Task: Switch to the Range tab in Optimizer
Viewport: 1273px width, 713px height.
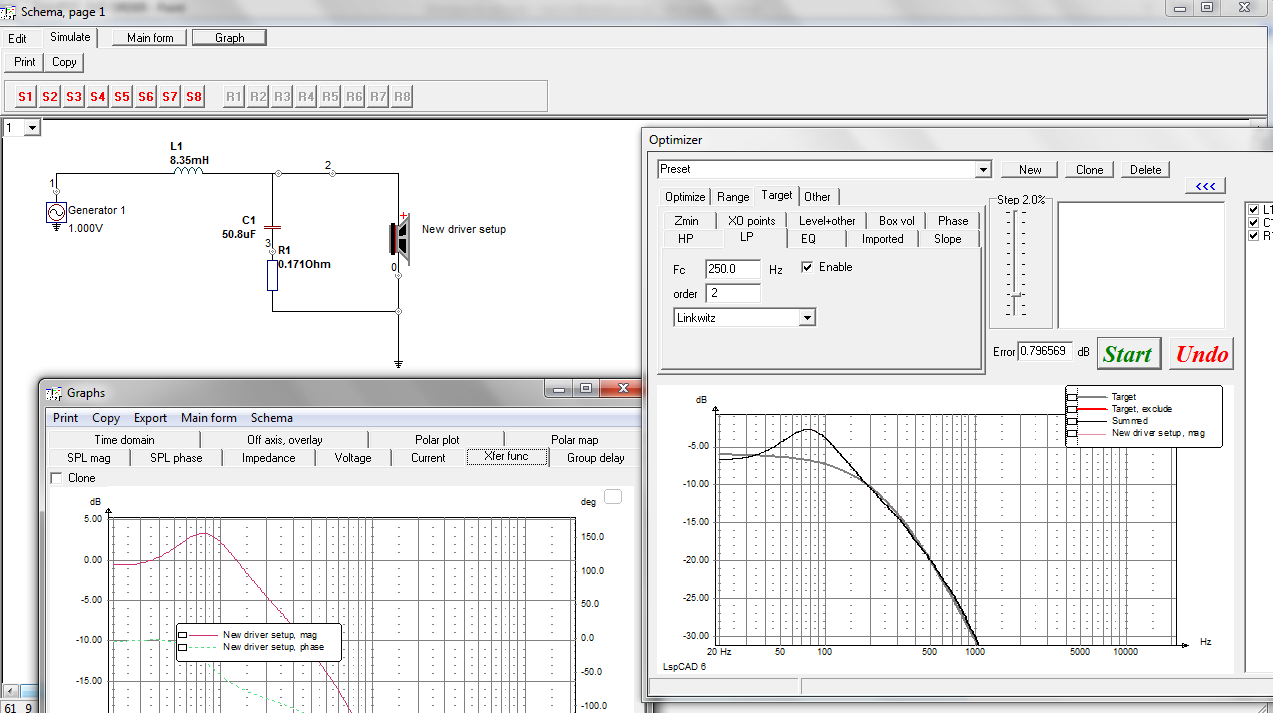Action: pos(733,197)
